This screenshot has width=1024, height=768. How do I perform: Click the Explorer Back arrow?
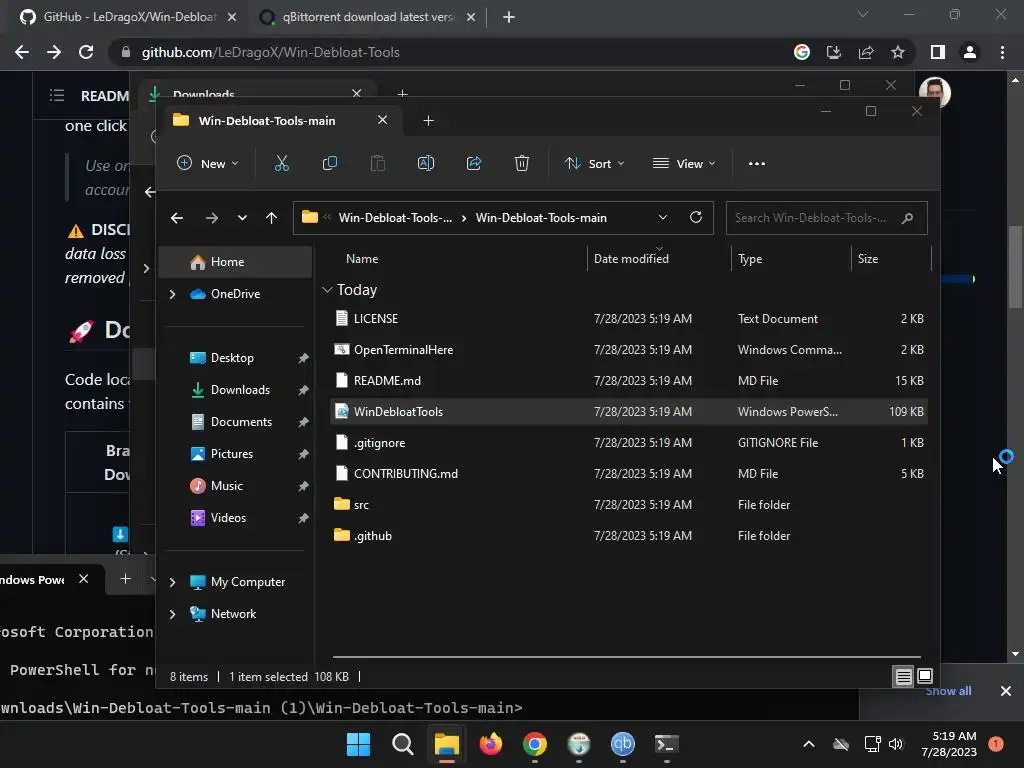(x=177, y=218)
